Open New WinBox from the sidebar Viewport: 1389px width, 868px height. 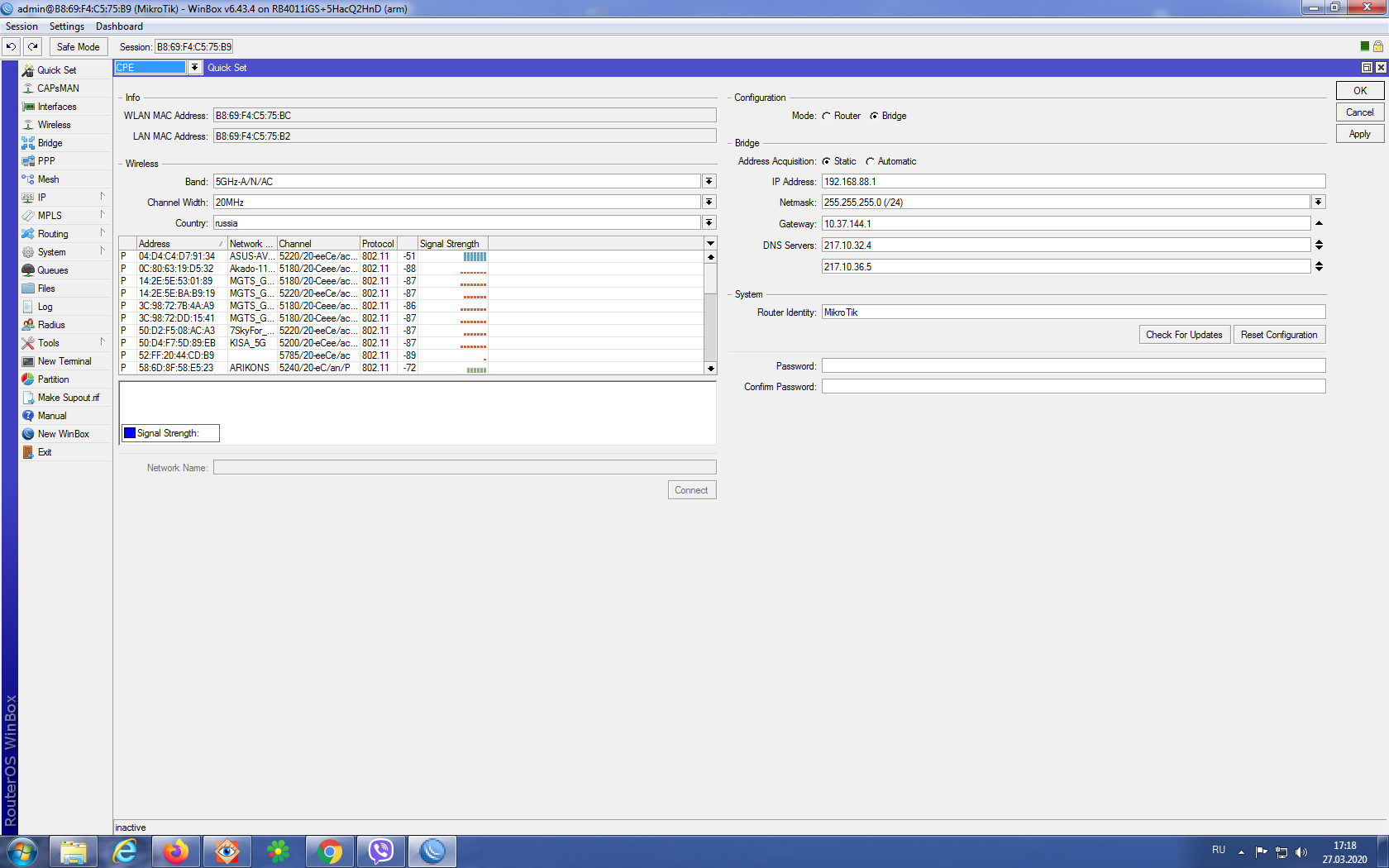[x=56, y=434]
